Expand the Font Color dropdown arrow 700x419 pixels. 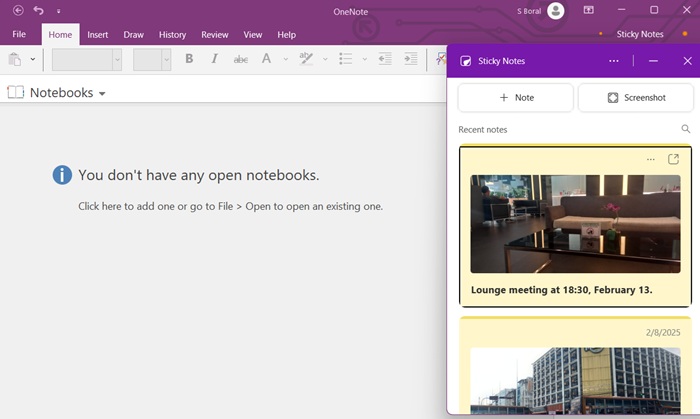click(286, 59)
